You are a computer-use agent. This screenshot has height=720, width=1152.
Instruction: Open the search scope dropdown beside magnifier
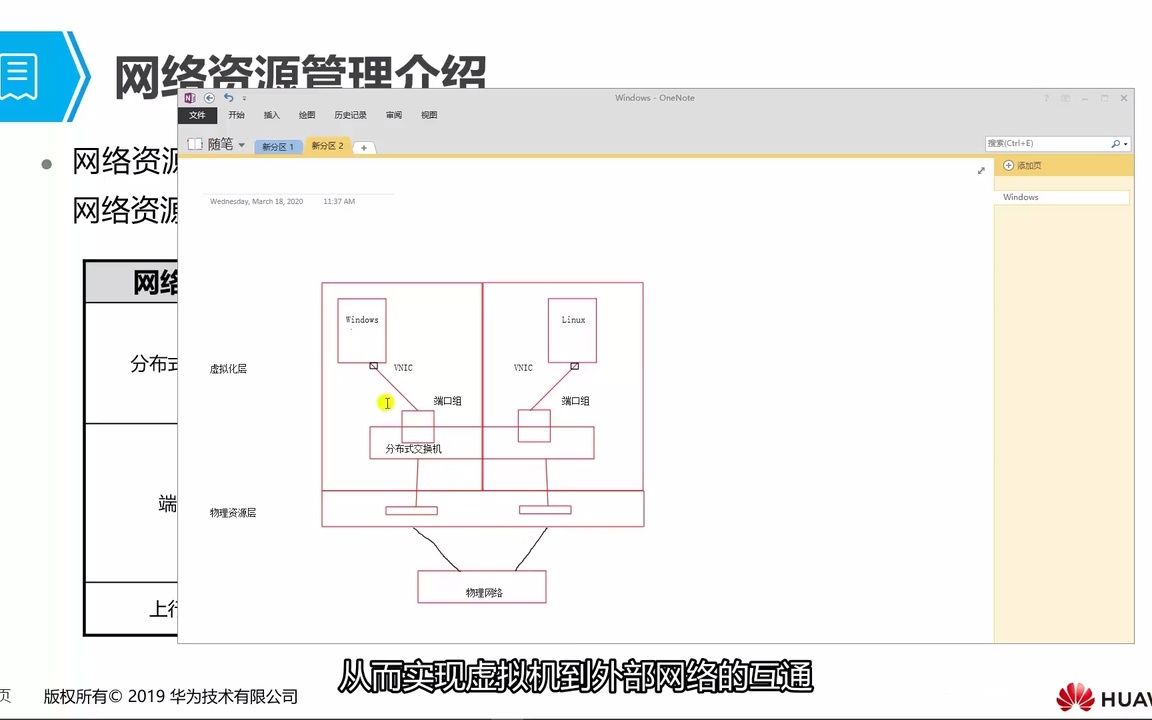tap(1126, 143)
